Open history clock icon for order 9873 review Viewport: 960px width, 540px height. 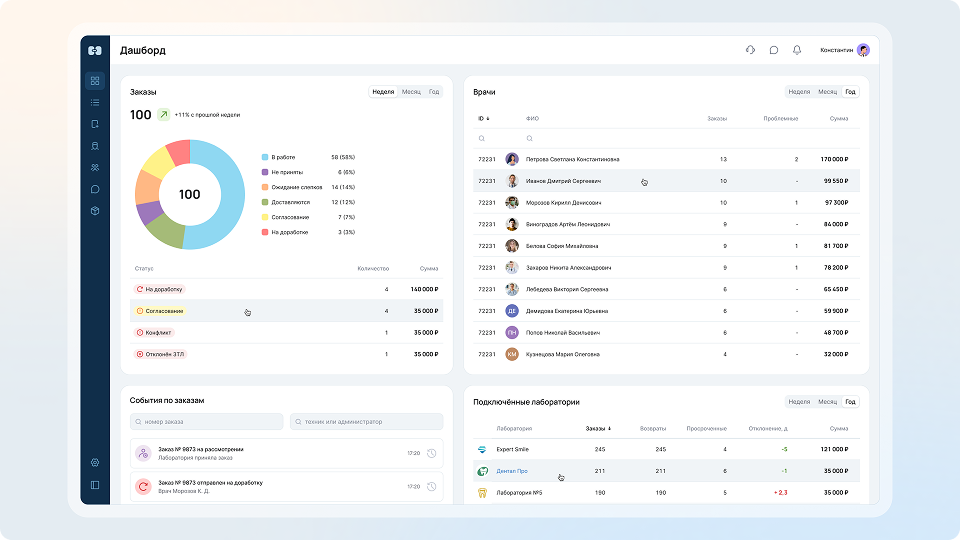(x=432, y=454)
